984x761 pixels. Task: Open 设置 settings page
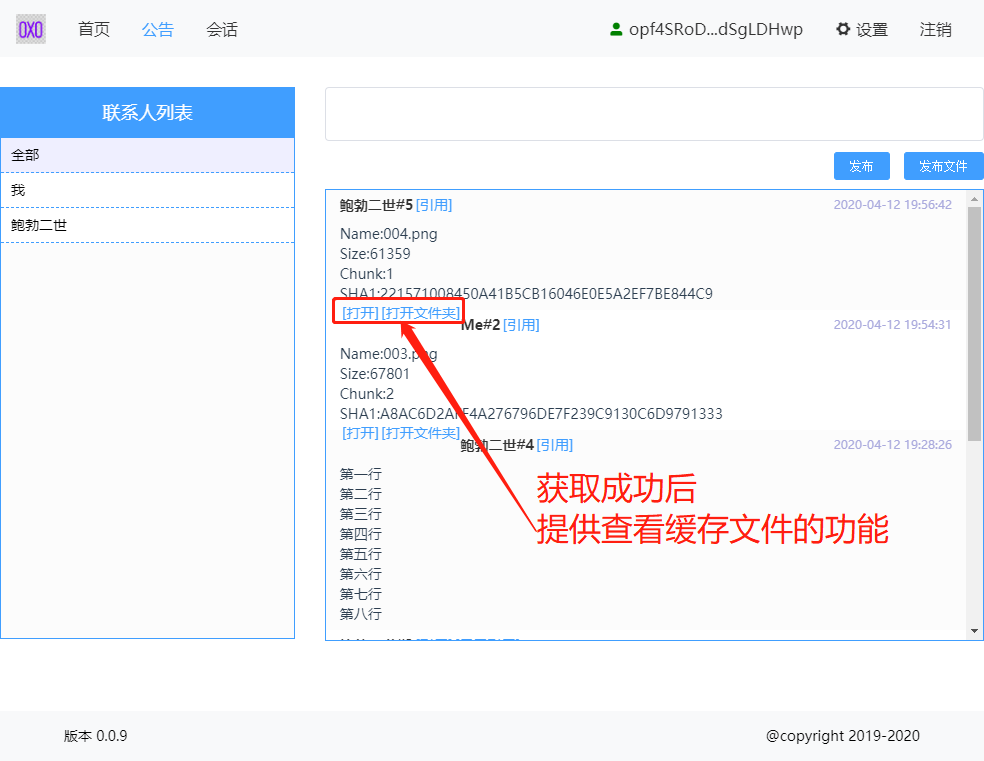coord(872,29)
